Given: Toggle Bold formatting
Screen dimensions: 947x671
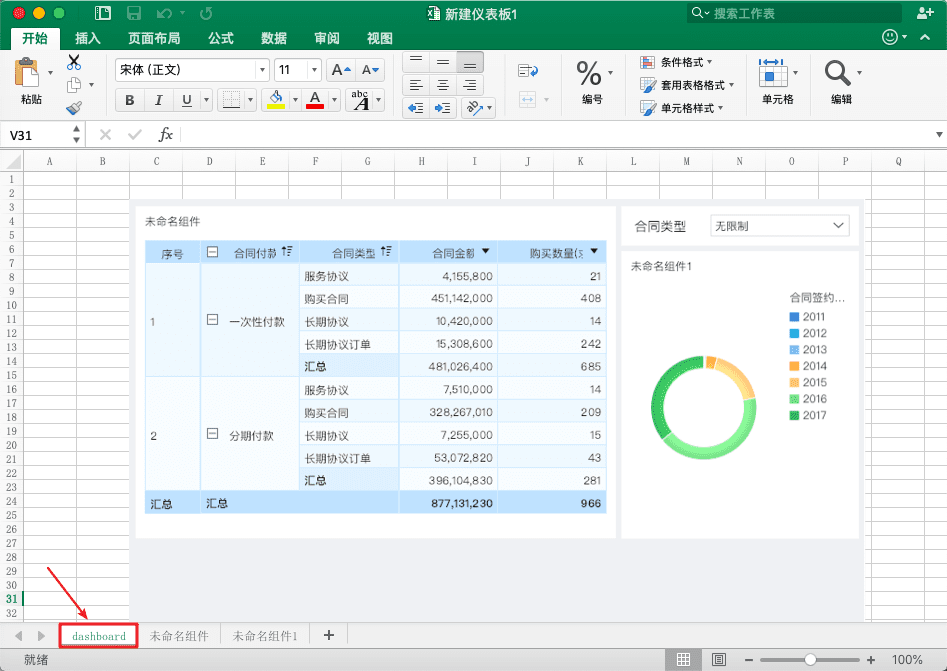Looking at the screenshot, I should 130,100.
